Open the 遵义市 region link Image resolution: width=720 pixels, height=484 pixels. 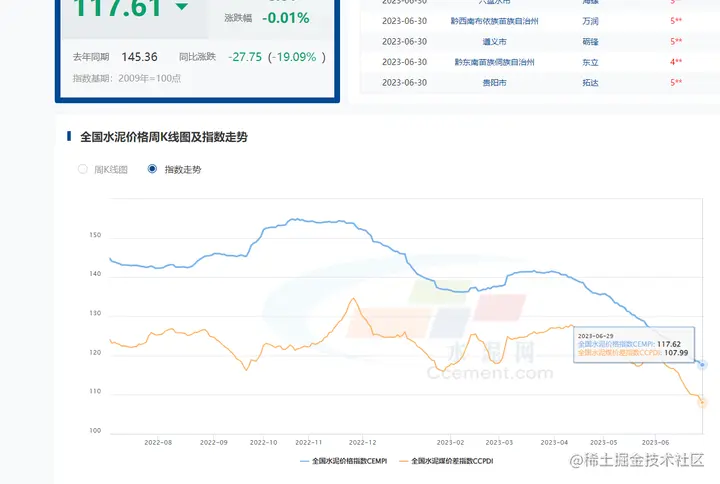[x=494, y=42]
